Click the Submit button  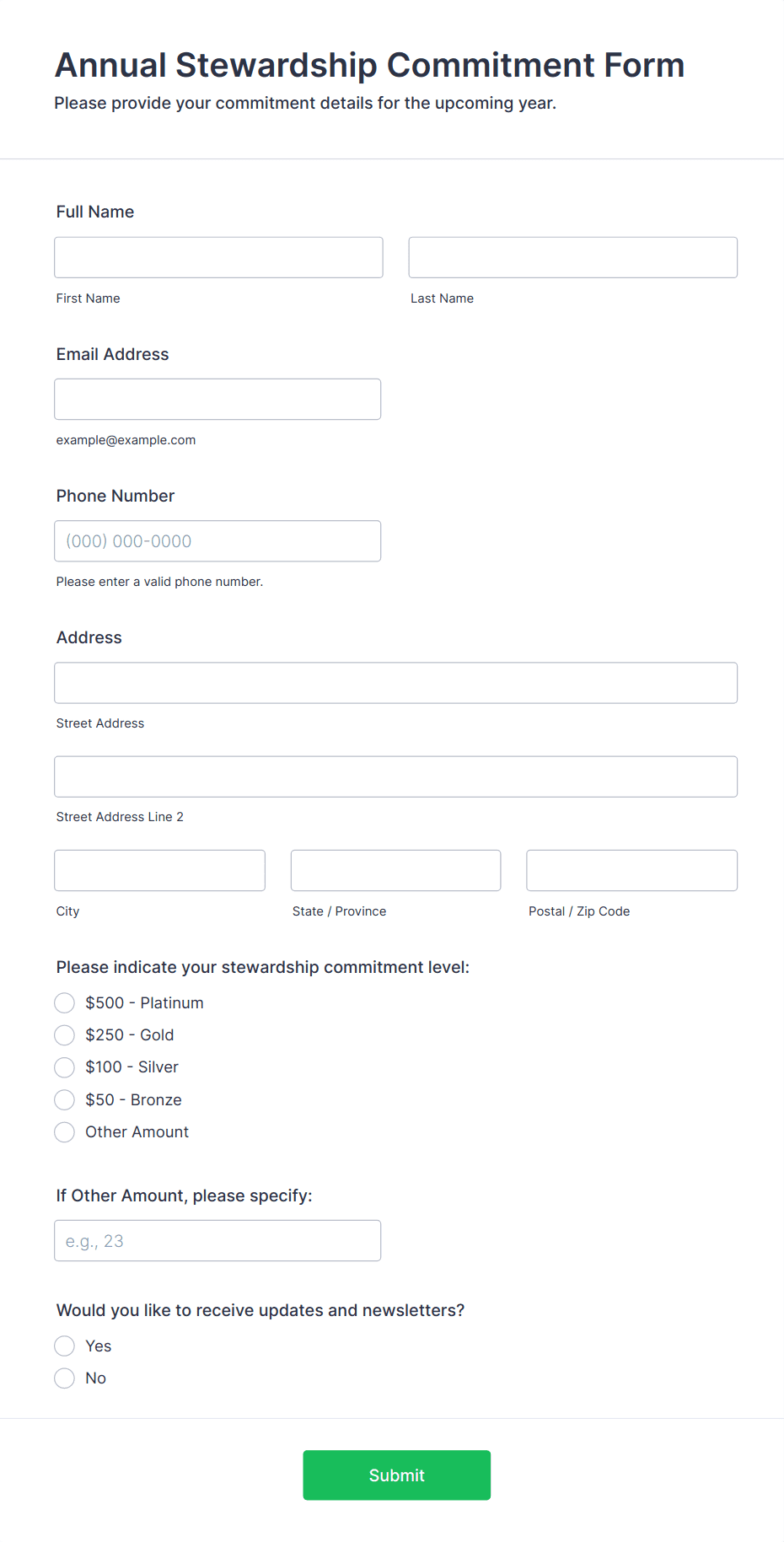[x=396, y=1475]
